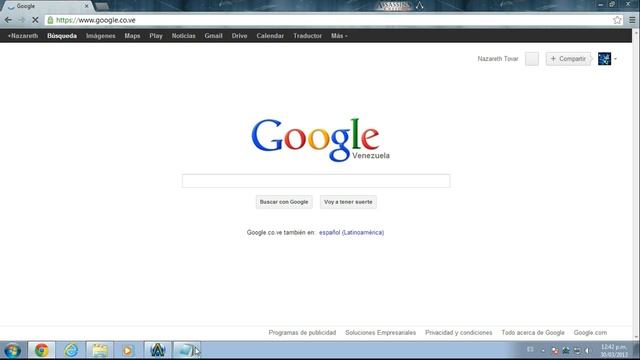This screenshot has height=360, width=640.
Task: Expand the account dropdown arrow
Action: pos(616,59)
